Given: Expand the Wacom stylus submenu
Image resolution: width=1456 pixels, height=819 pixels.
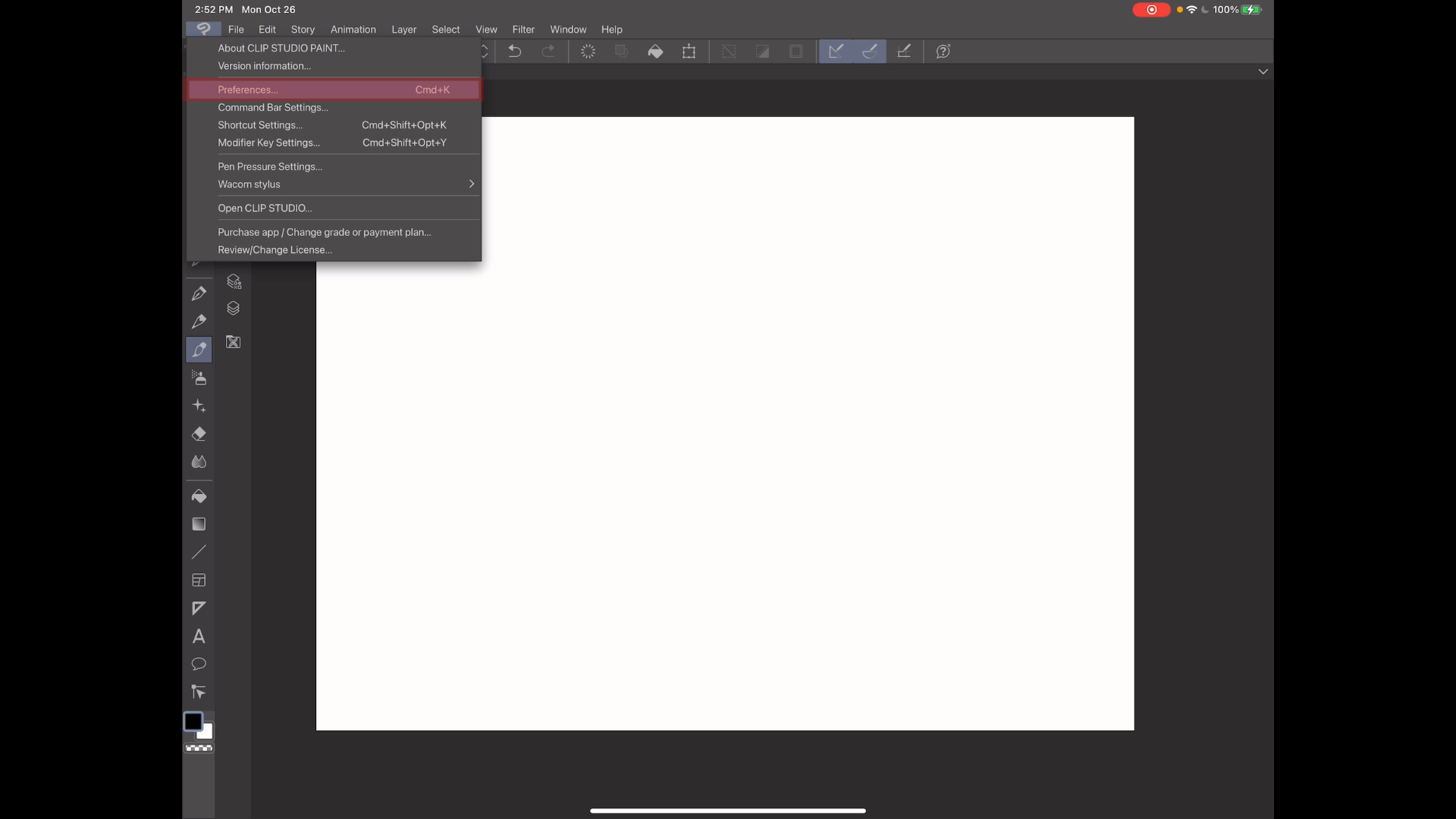Looking at the screenshot, I should click(472, 184).
